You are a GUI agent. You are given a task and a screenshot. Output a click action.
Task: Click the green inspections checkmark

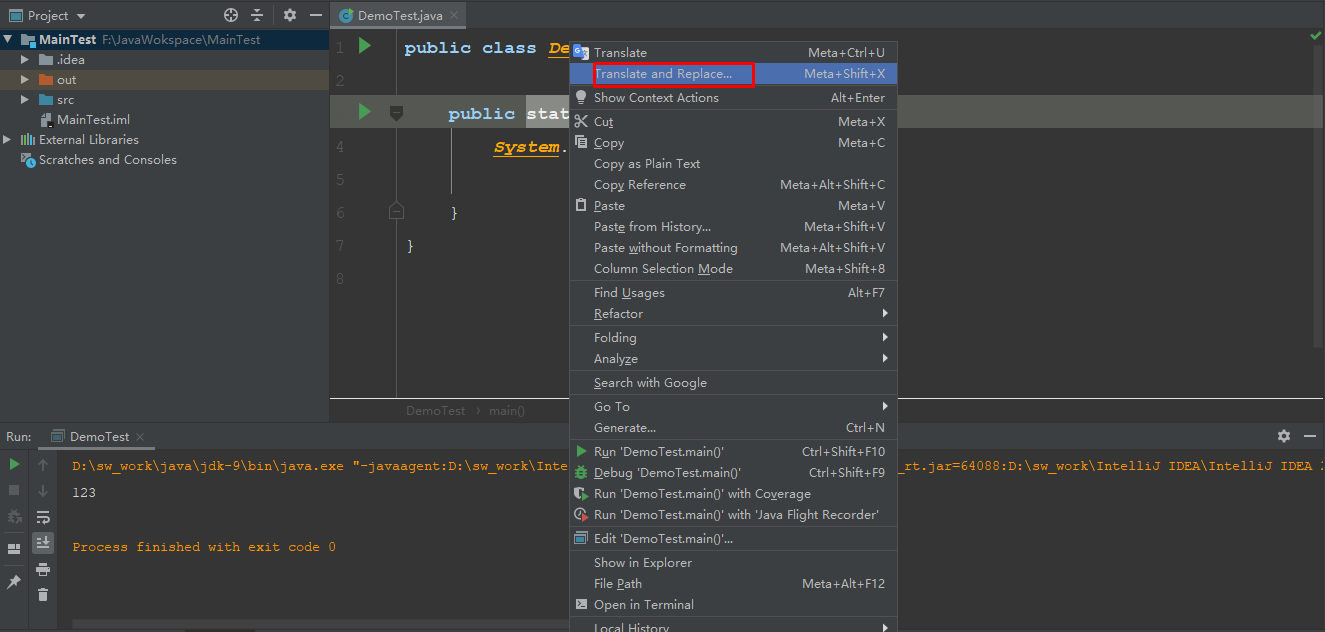point(1315,36)
